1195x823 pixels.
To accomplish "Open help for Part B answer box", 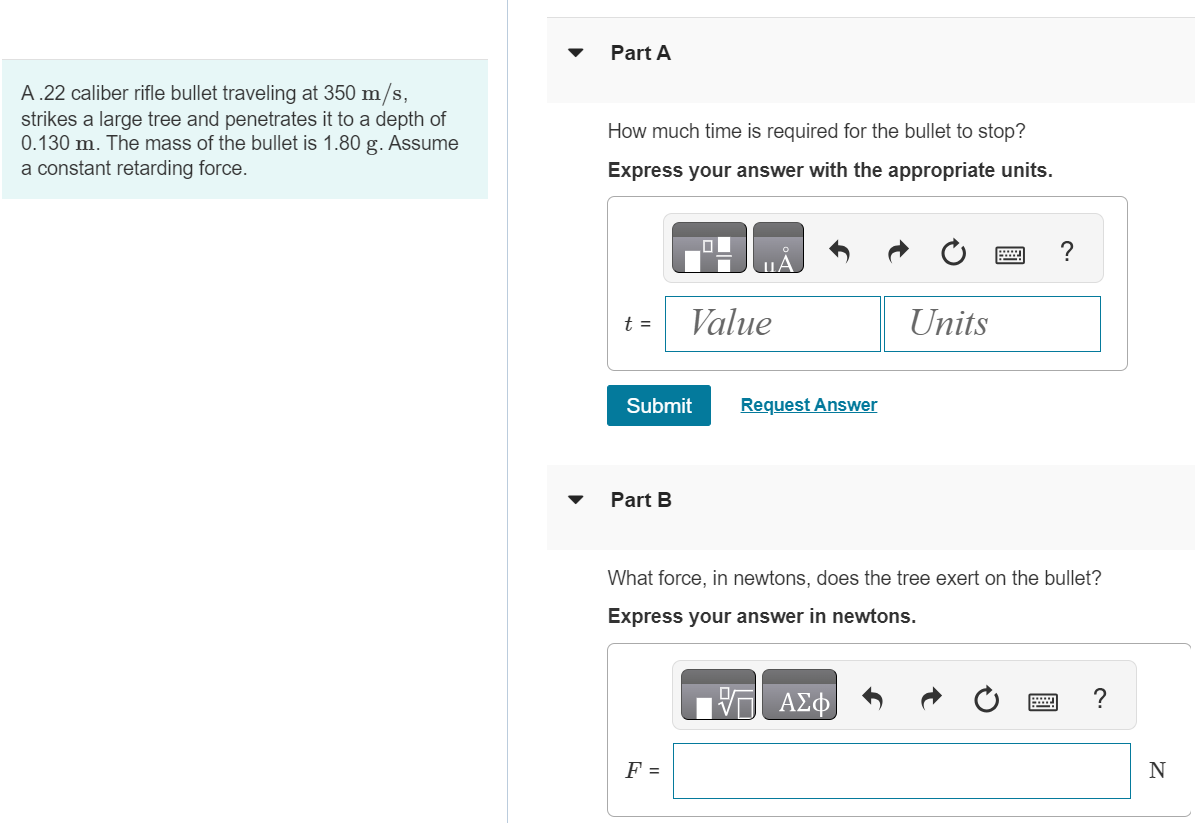I will click(x=1100, y=698).
